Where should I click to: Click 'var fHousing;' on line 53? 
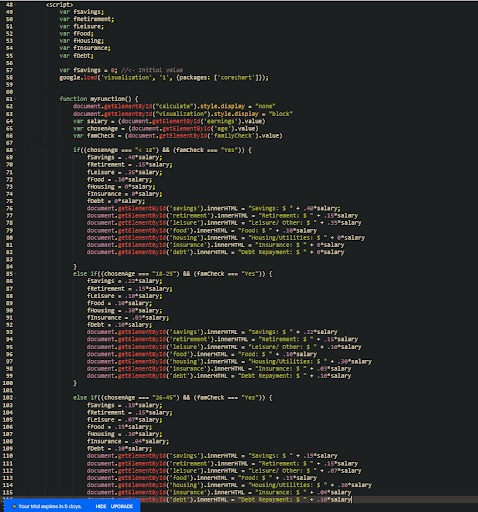point(82,41)
